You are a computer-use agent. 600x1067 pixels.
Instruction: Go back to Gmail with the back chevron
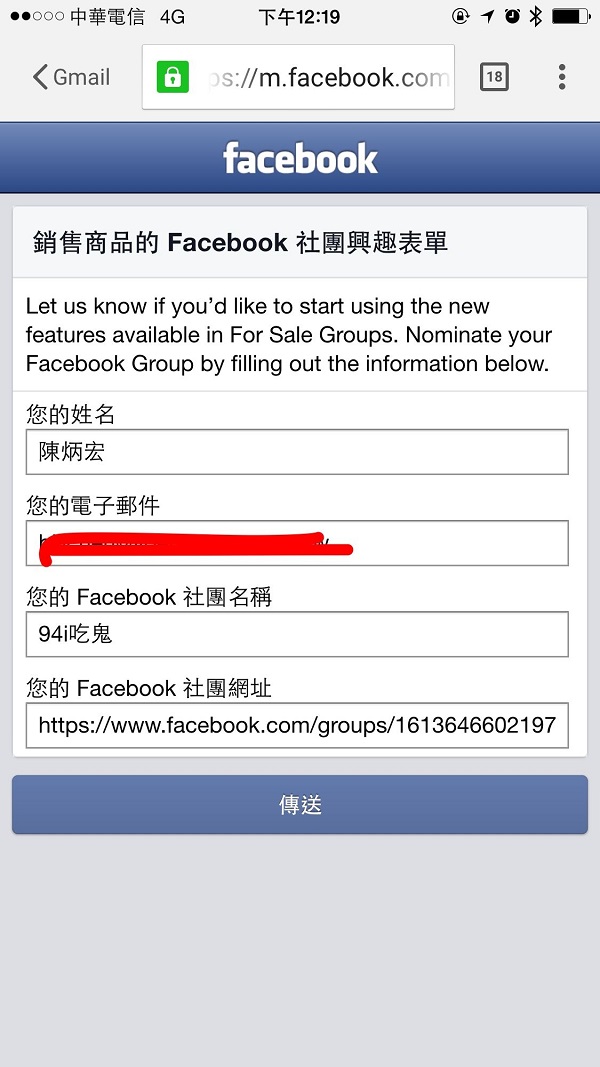point(71,77)
